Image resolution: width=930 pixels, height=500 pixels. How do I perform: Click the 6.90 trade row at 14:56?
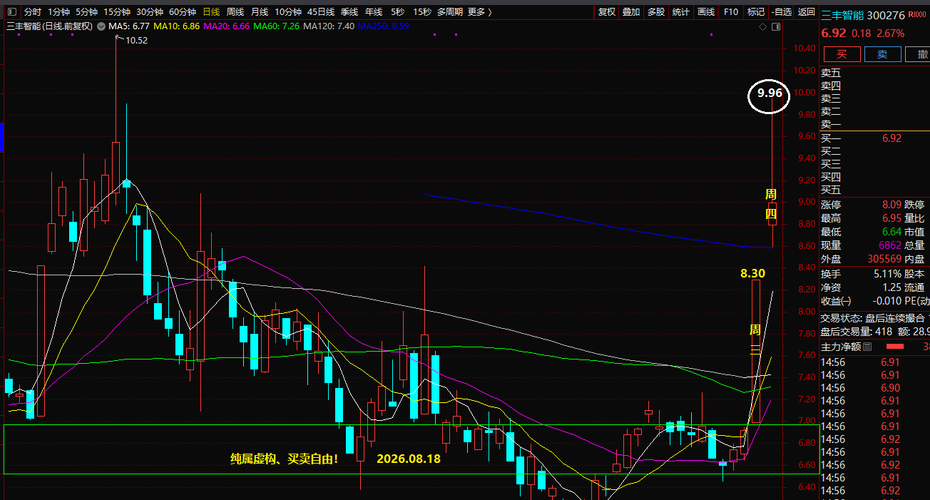[x=875, y=388]
